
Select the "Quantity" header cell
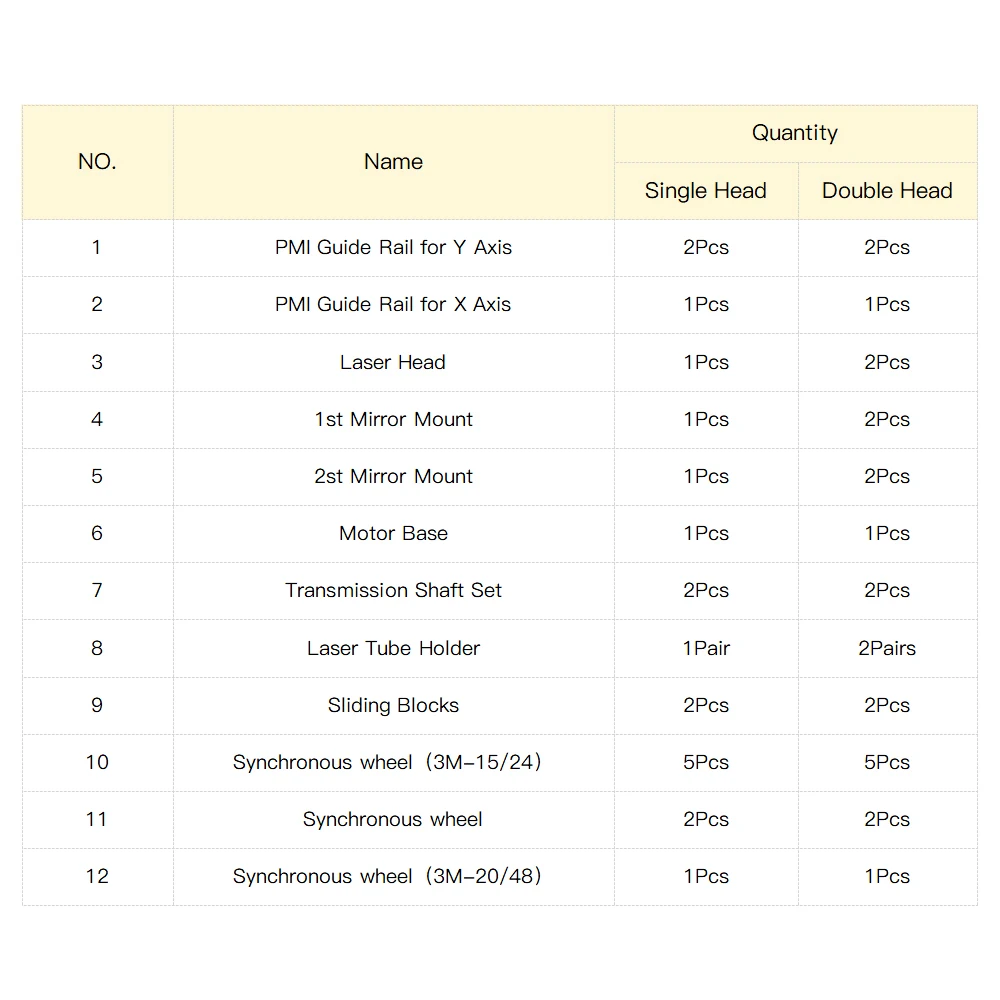coord(795,133)
